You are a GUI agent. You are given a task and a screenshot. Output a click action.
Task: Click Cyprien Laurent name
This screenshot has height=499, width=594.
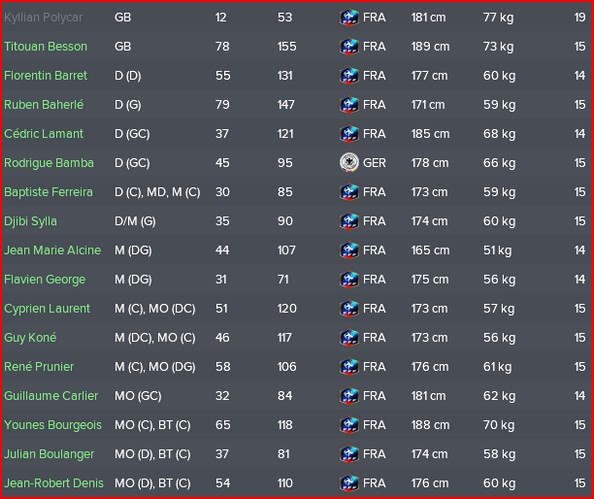coord(47,309)
